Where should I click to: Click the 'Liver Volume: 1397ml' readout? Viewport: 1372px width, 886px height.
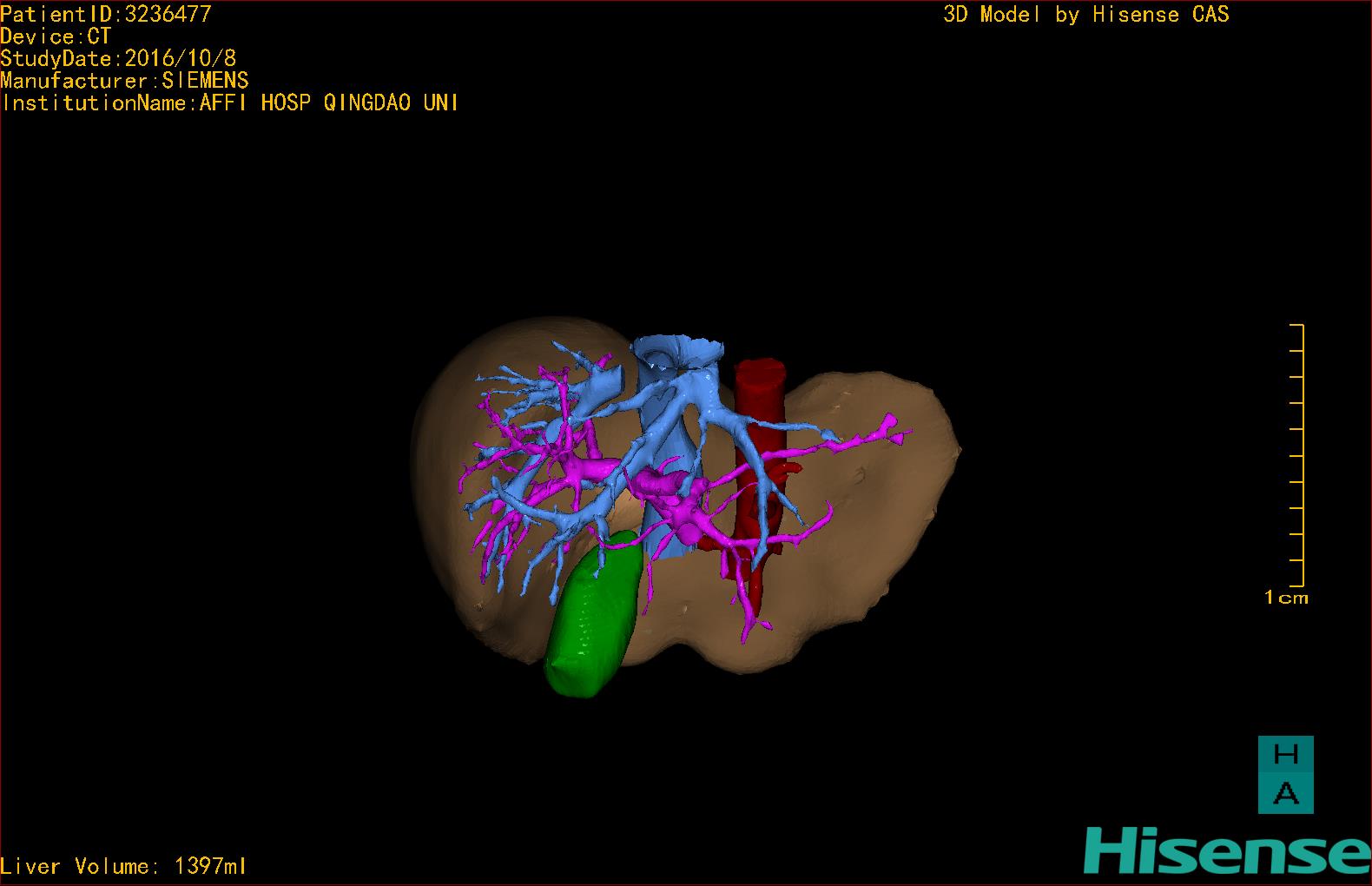[123, 866]
